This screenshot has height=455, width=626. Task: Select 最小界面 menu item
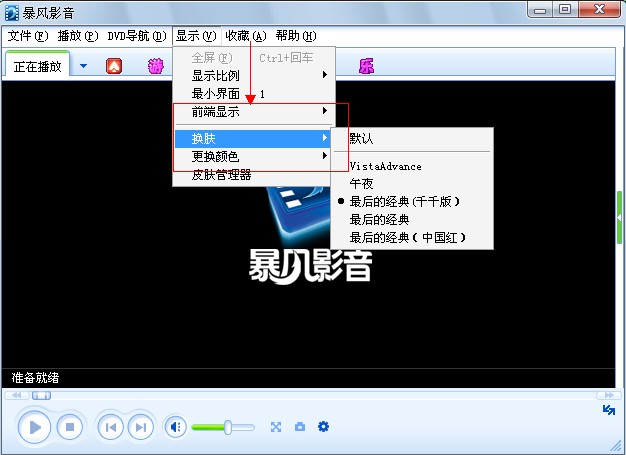[254, 94]
